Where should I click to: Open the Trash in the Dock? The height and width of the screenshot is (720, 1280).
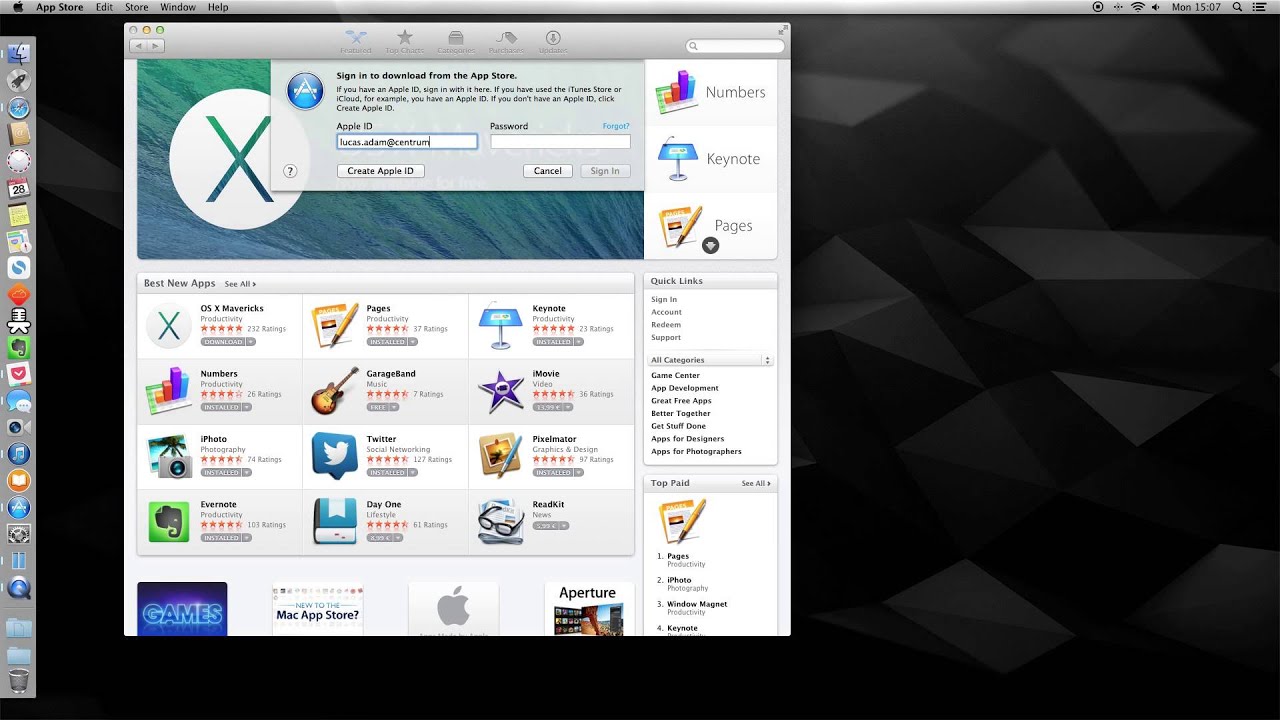pos(19,682)
